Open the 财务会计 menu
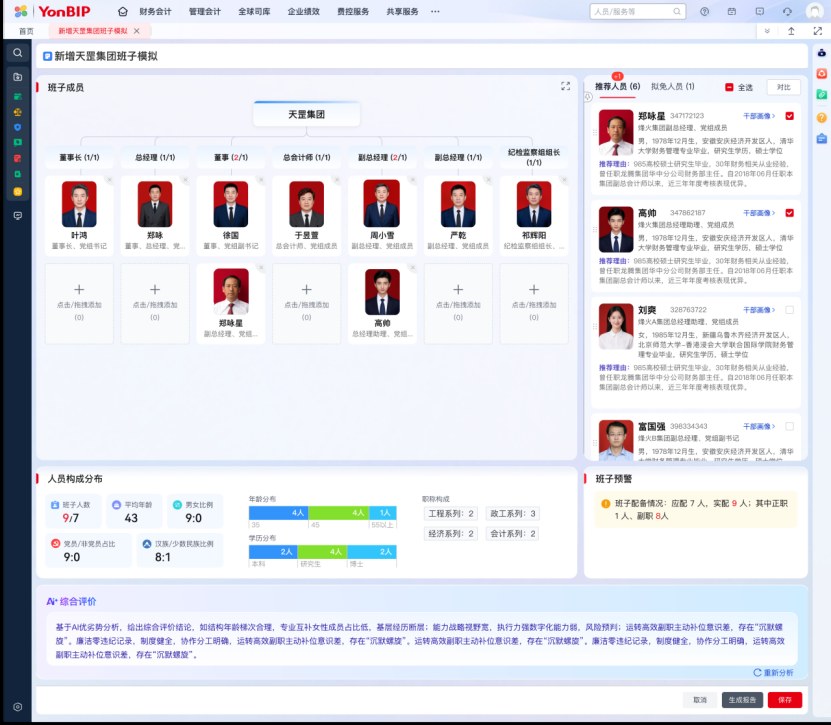 155,11
